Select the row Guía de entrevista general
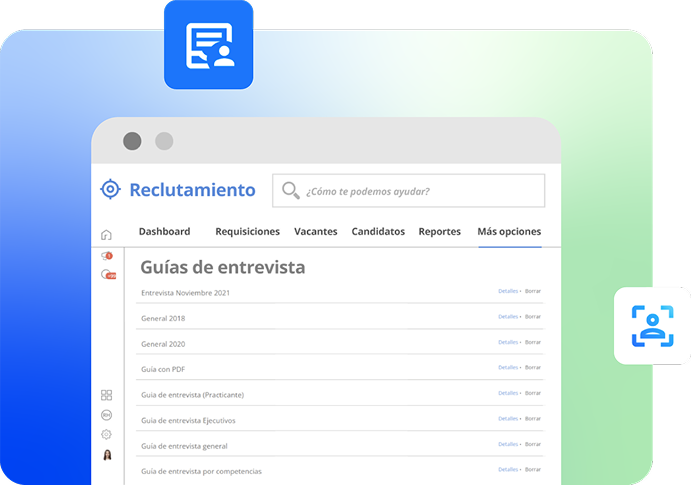691x485 pixels. click(340, 445)
